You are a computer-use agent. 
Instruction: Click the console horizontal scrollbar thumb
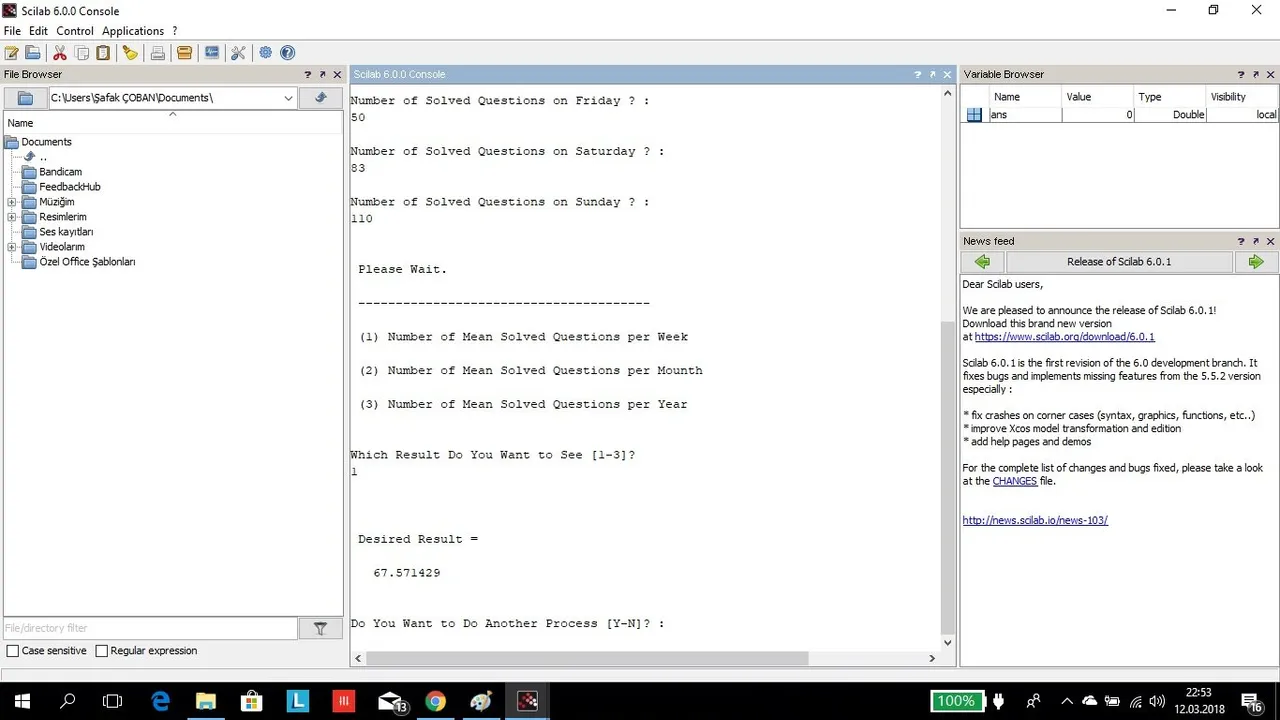pyautogui.click(x=587, y=658)
